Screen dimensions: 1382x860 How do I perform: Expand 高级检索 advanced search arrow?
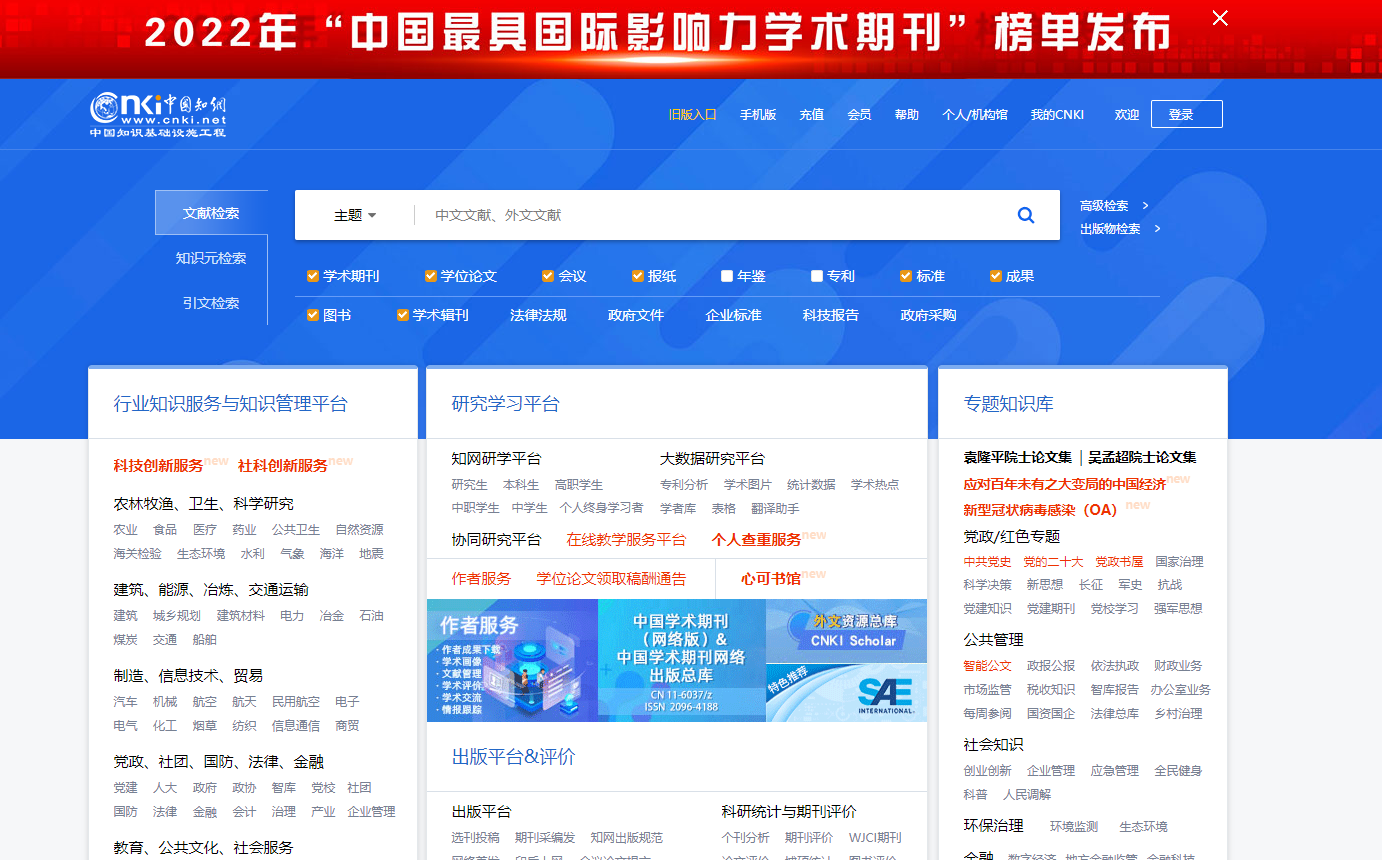[x=1145, y=206]
